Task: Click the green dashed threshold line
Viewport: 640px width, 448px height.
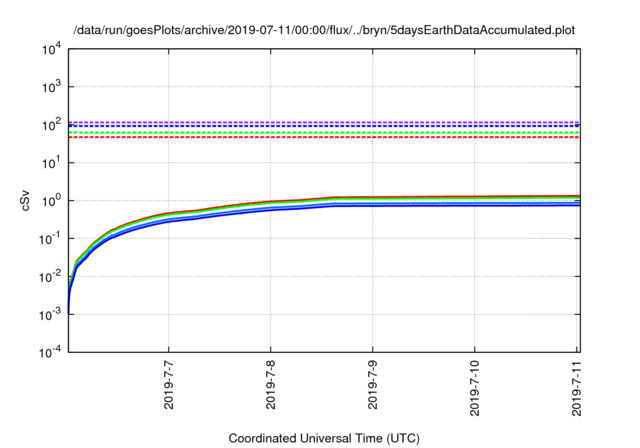Action: [x=324, y=133]
